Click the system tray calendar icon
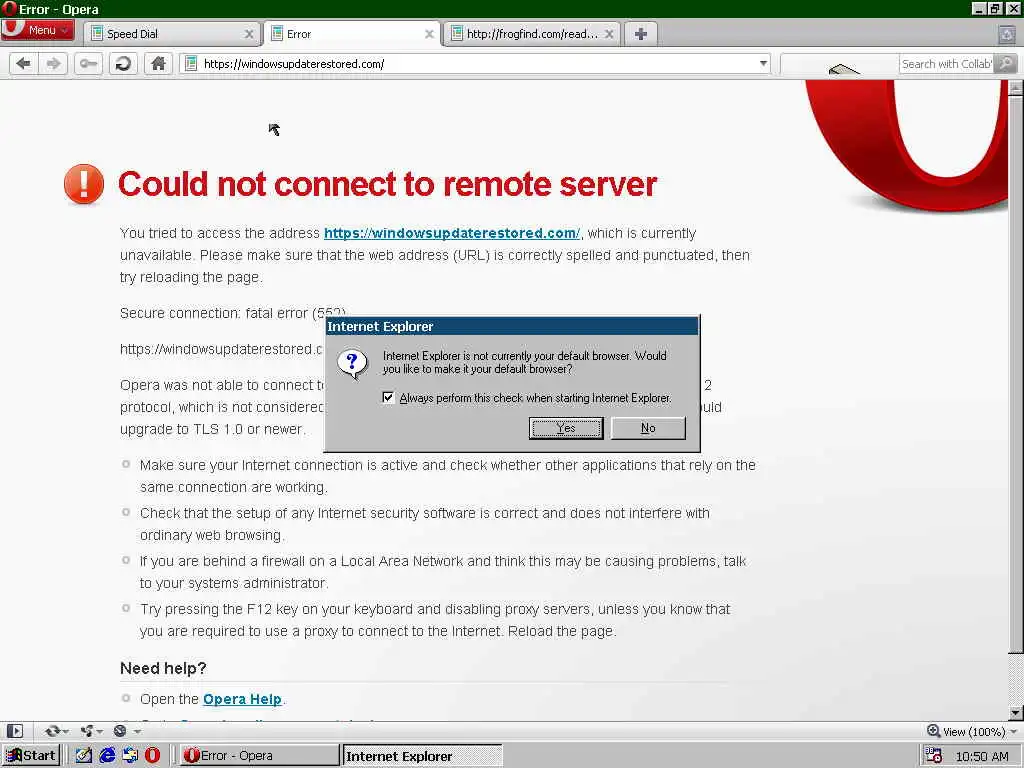 933,756
